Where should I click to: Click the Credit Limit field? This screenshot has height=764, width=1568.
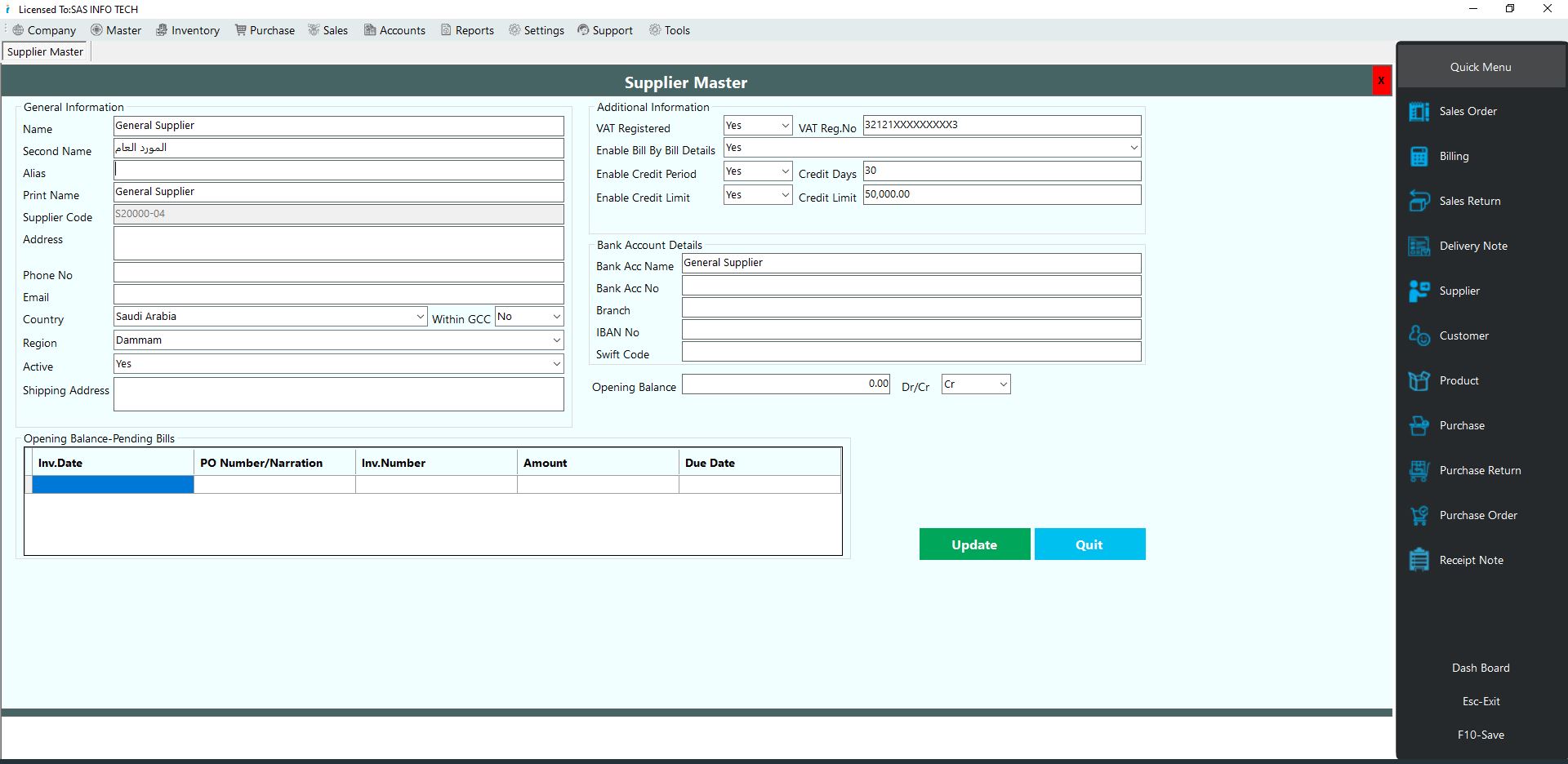[1002, 194]
